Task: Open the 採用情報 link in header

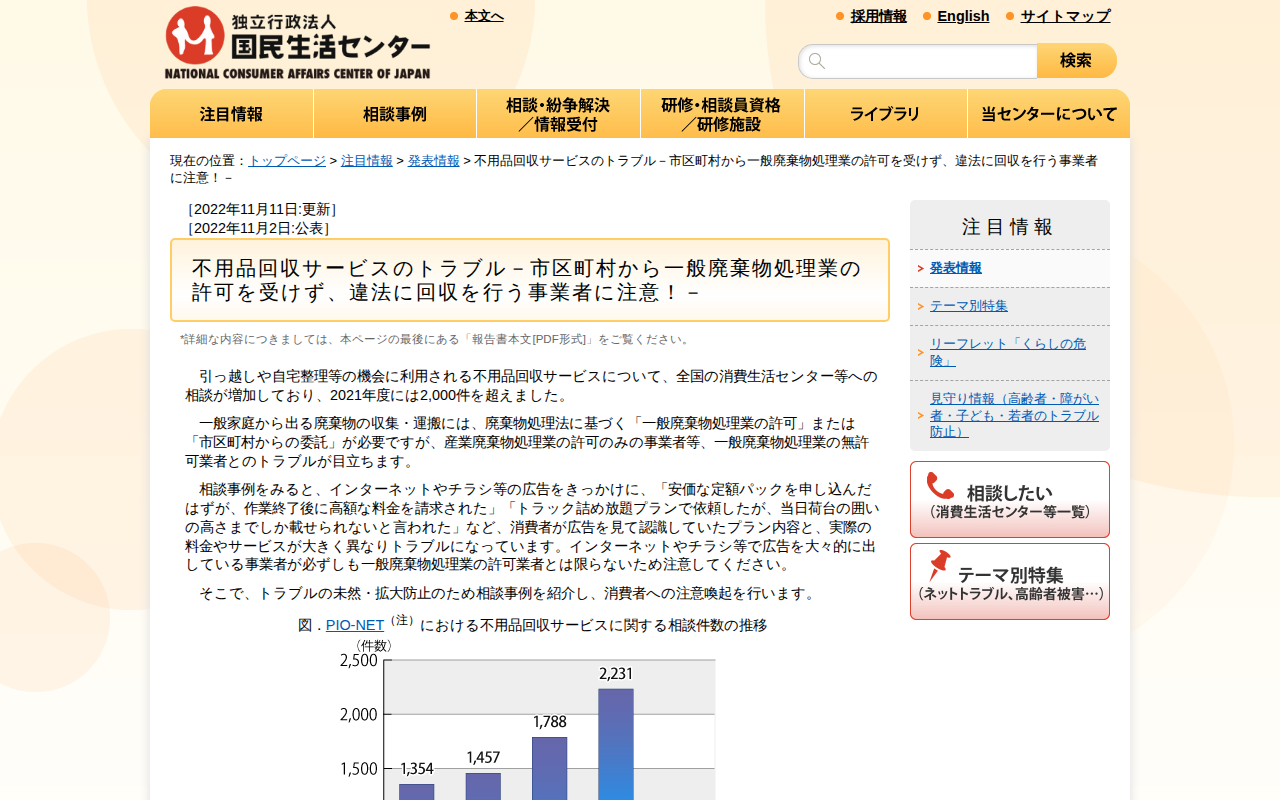Action: tap(878, 16)
